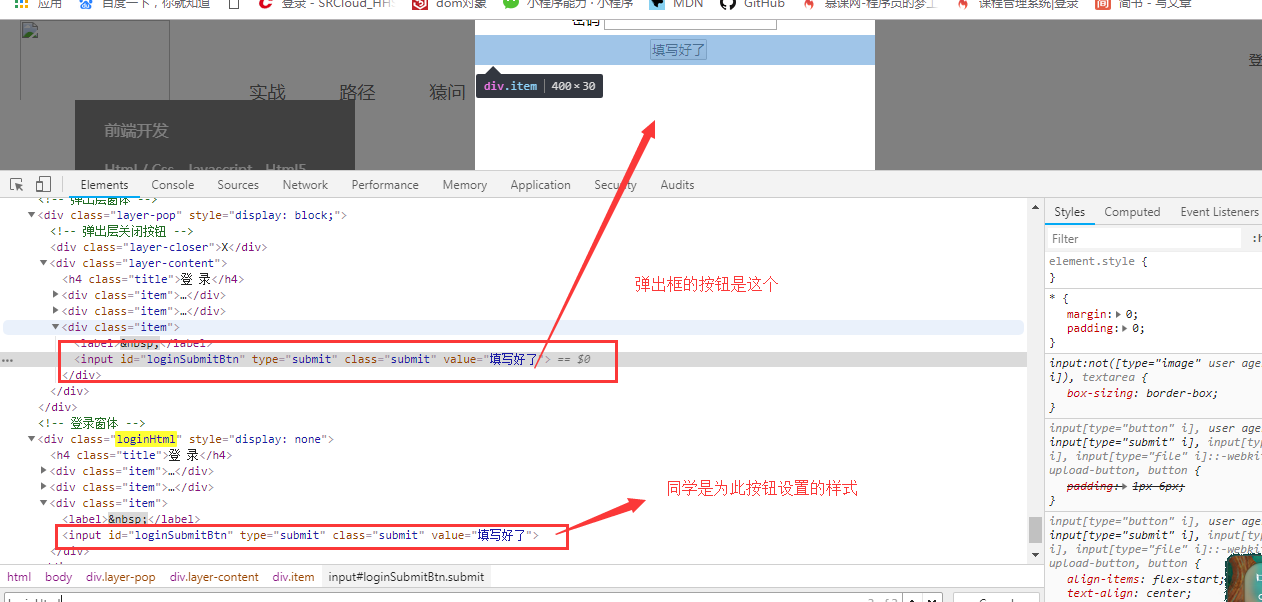1262x602 pixels.
Task: Select the input#loginSubmitBtn.submit breadcrumb
Action: click(406, 577)
